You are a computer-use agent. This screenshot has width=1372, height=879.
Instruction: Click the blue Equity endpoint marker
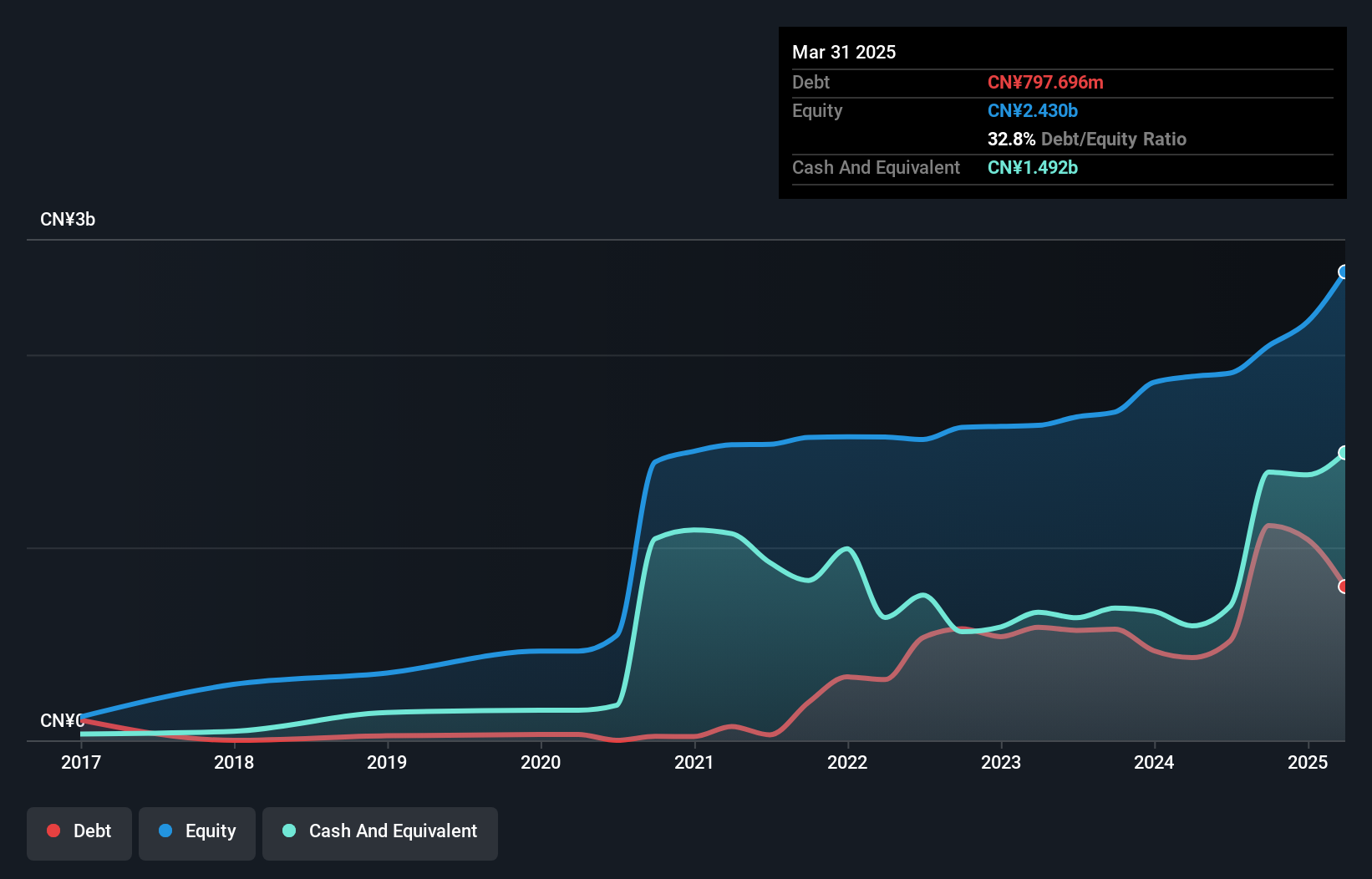(x=1344, y=272)
